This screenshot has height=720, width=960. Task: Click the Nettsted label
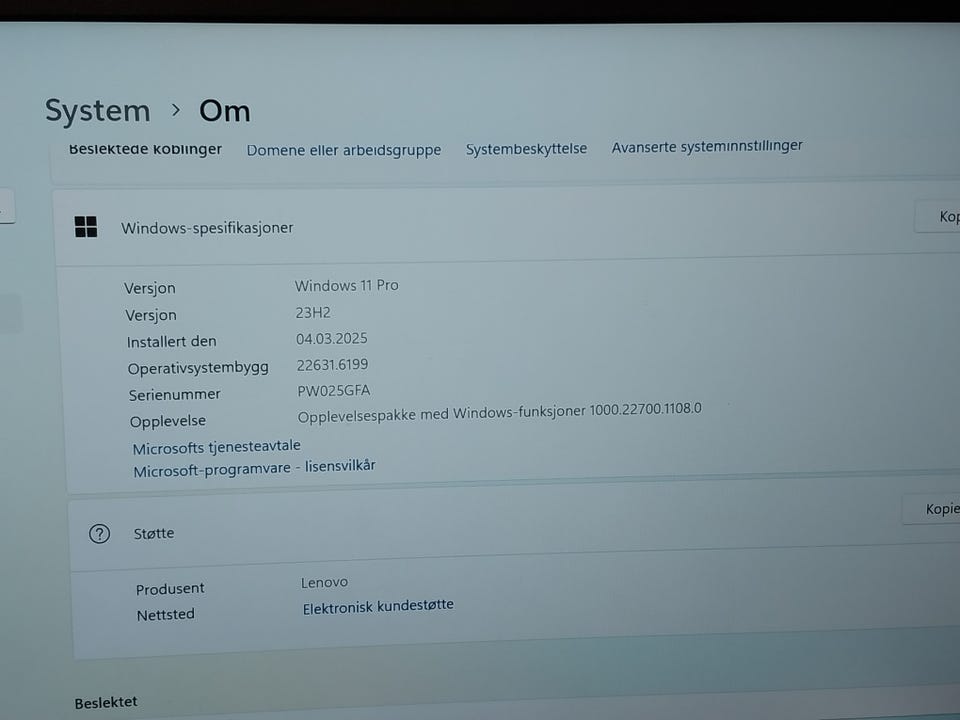pos(165,615)
